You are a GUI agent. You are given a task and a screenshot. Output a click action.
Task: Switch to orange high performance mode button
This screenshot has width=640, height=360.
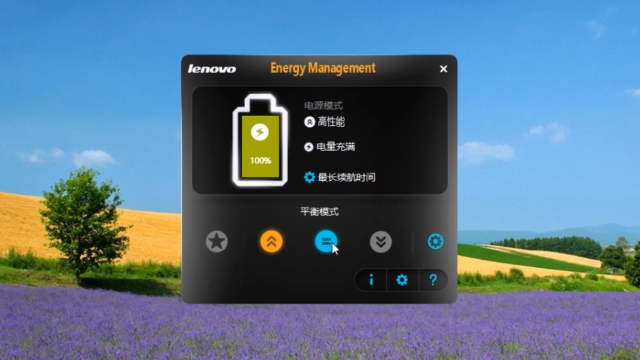[271, 242]
